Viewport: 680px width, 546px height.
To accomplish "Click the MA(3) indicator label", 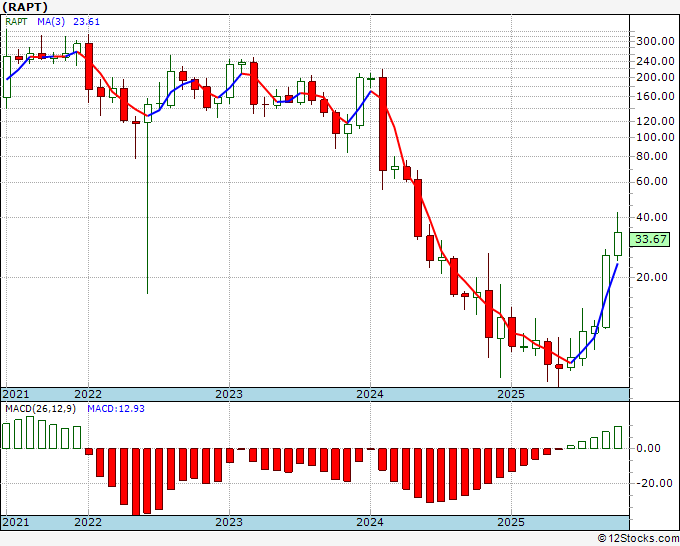I will [51, 22].
